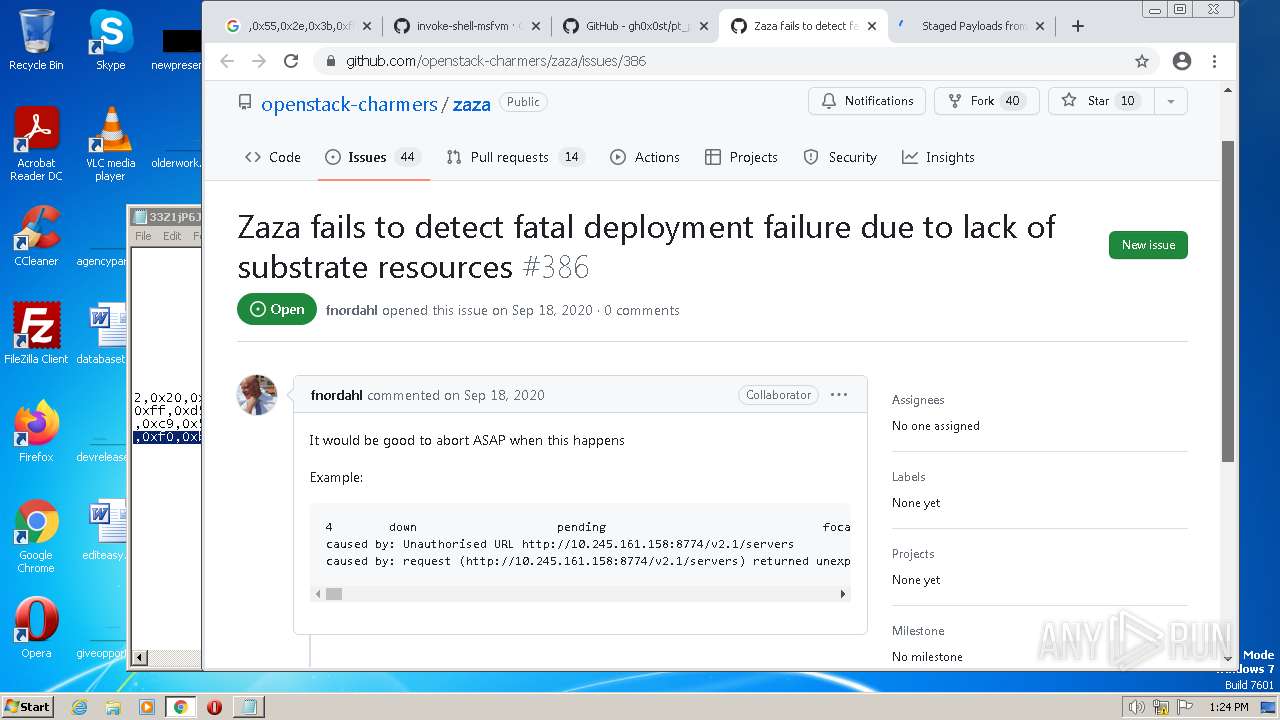
Task: Click the browser back arrow
Action: (x=227, y=61)
